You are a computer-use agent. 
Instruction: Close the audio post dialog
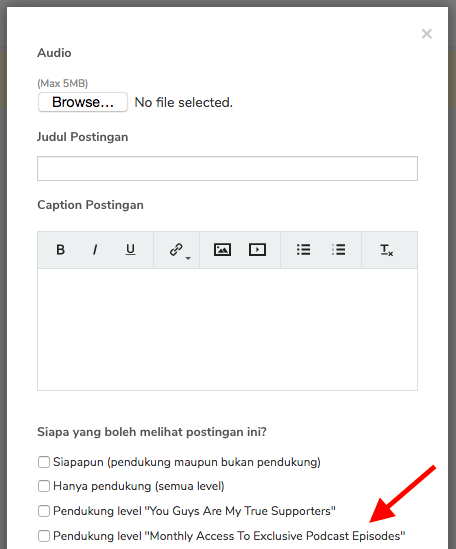coord(427,34)
